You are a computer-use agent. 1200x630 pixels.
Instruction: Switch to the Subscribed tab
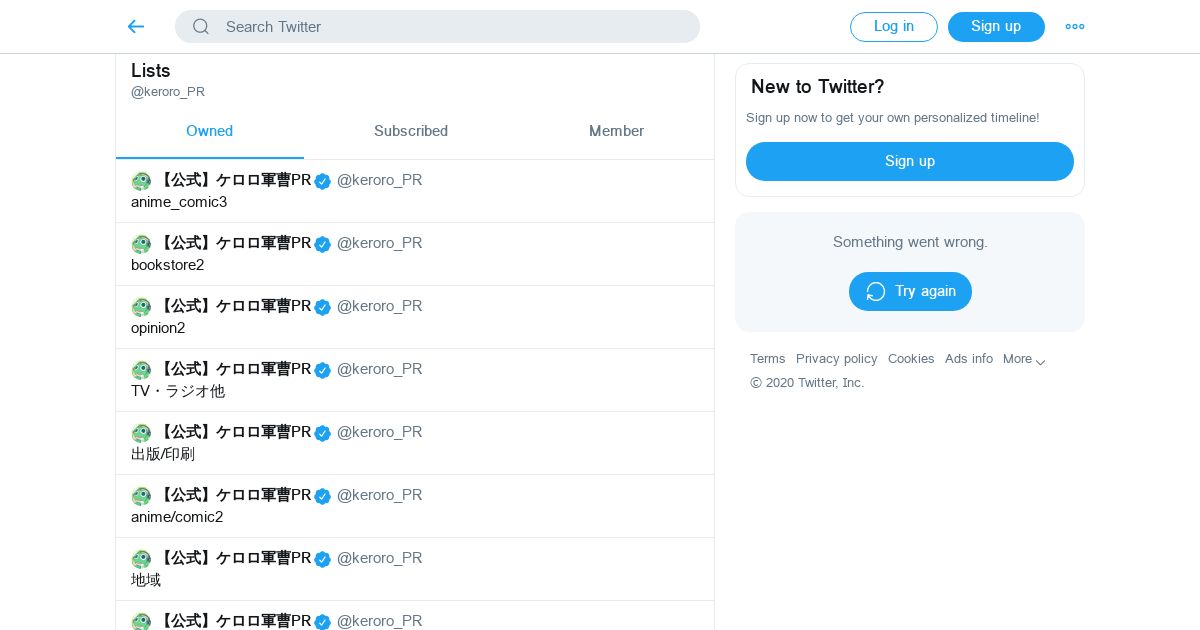coord(410,131)
